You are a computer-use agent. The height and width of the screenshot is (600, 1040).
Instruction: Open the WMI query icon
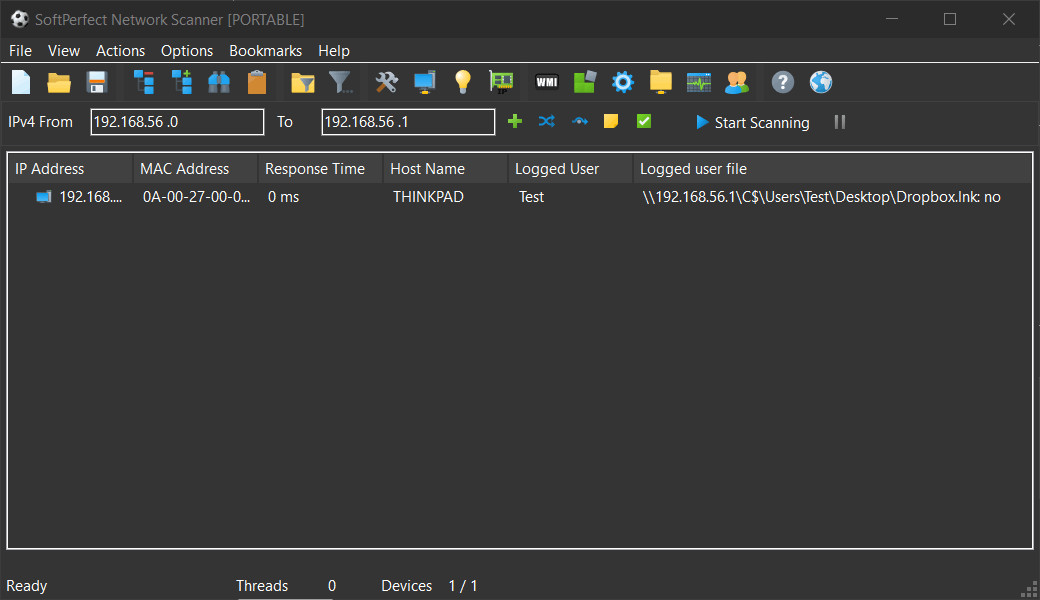click(x=547, y=82)
